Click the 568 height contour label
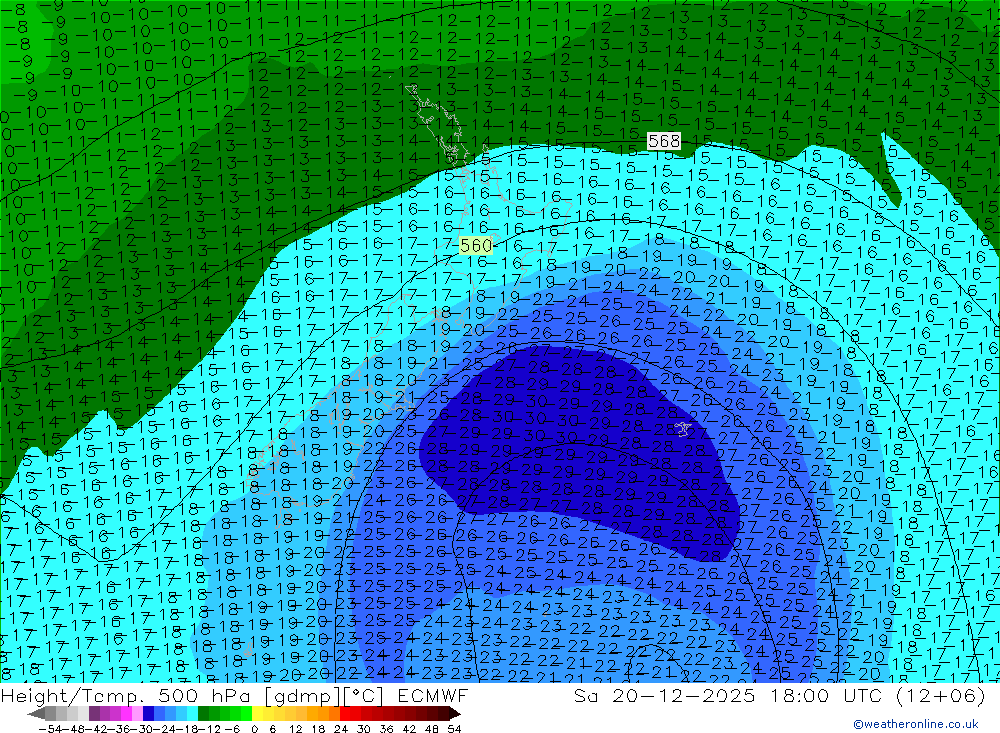 664,141
